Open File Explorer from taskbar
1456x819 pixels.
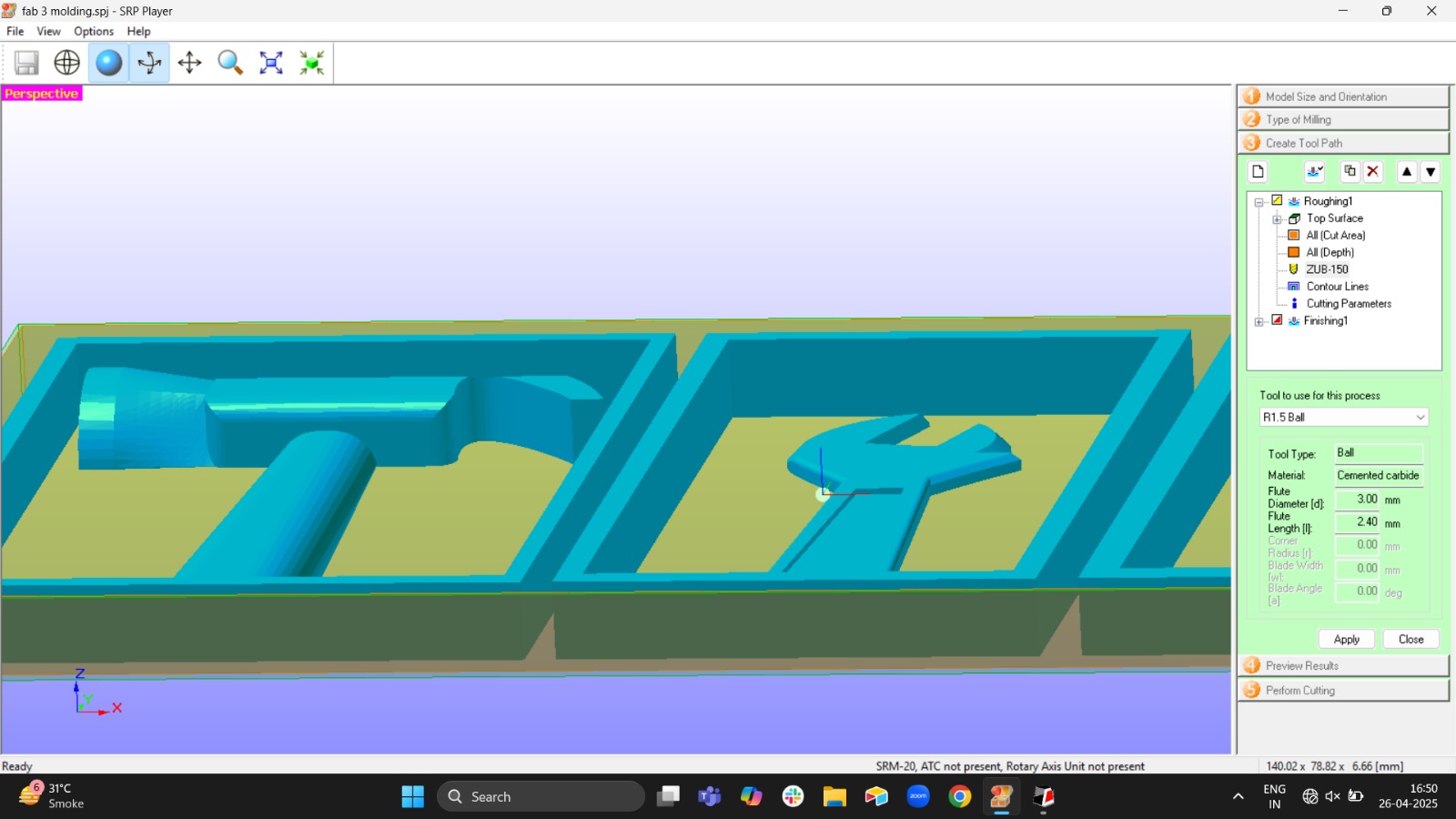[x=834, y=796]
